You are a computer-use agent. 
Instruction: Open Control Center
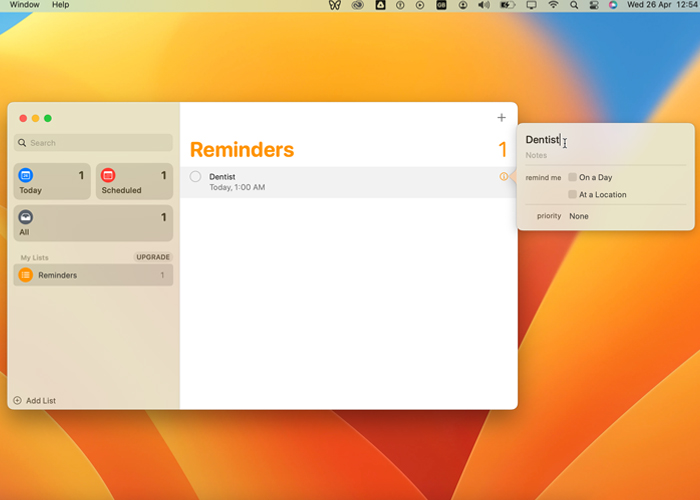click(594, 5)
